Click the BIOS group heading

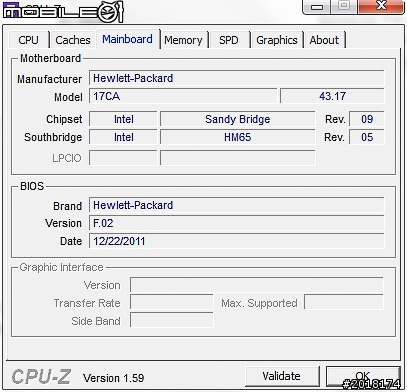pyautogui.click(x=32, y=186)
